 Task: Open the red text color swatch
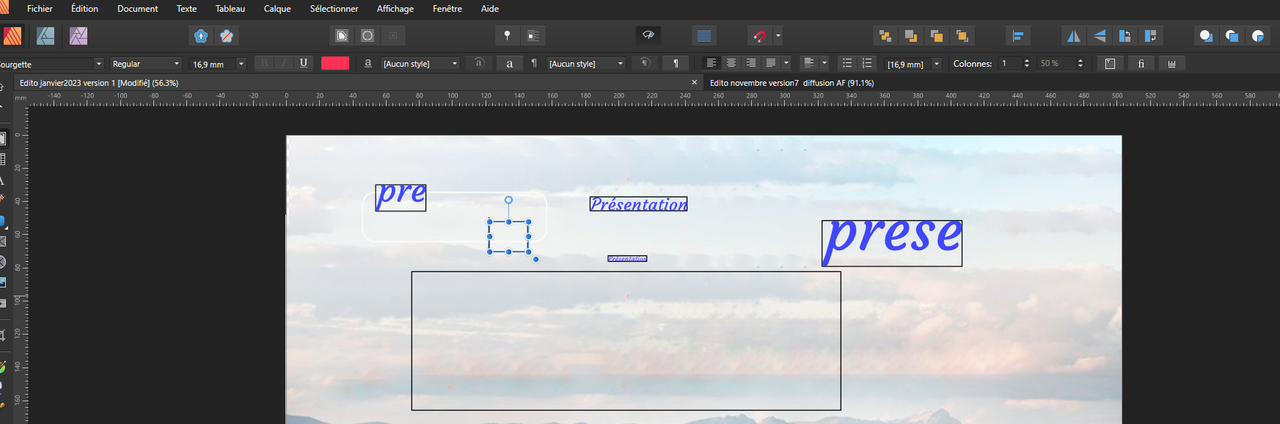click(335, 63)
